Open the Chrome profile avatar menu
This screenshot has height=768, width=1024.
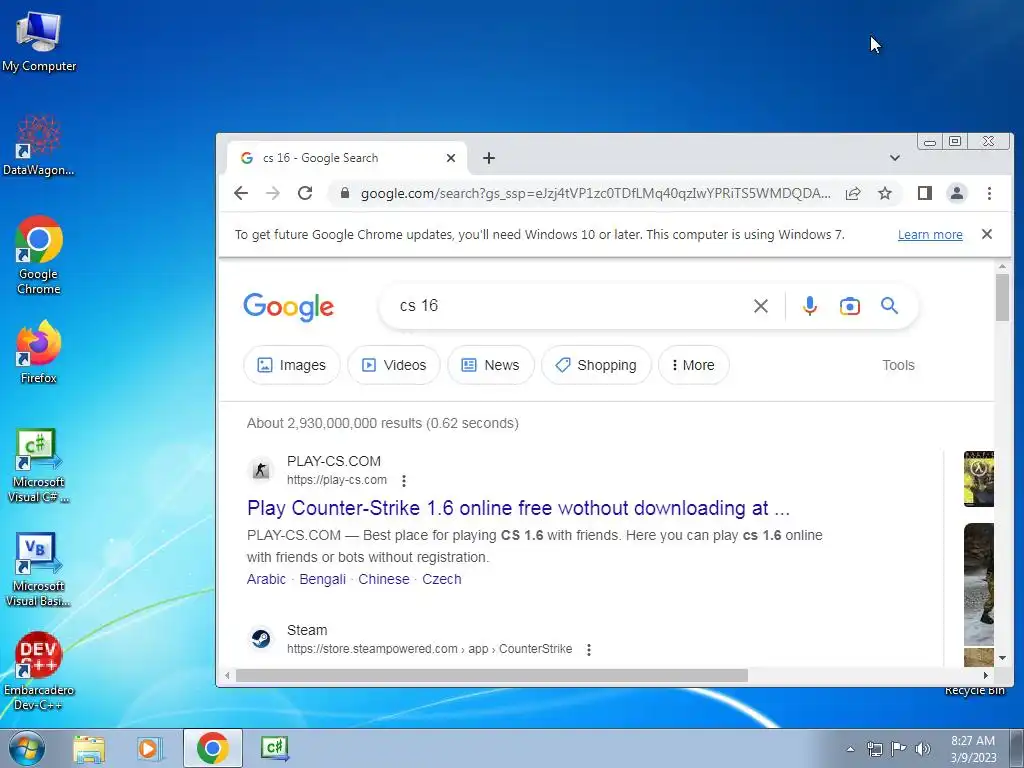pyautogui.click(x=957, y=193)
